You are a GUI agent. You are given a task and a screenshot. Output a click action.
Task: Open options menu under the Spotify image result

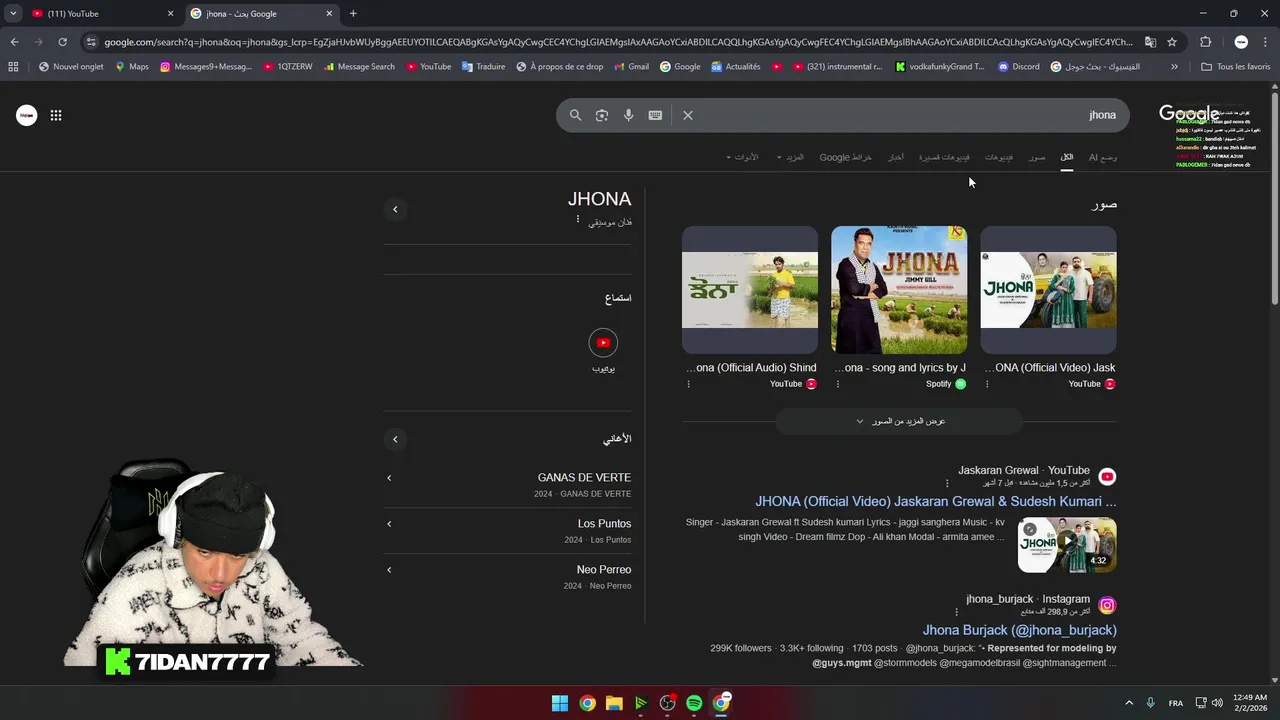[x=837, y=384]
